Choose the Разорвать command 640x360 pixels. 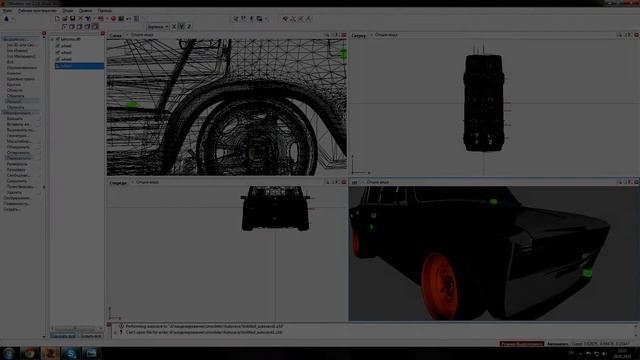pyautogui.click(x=16, y=169)
